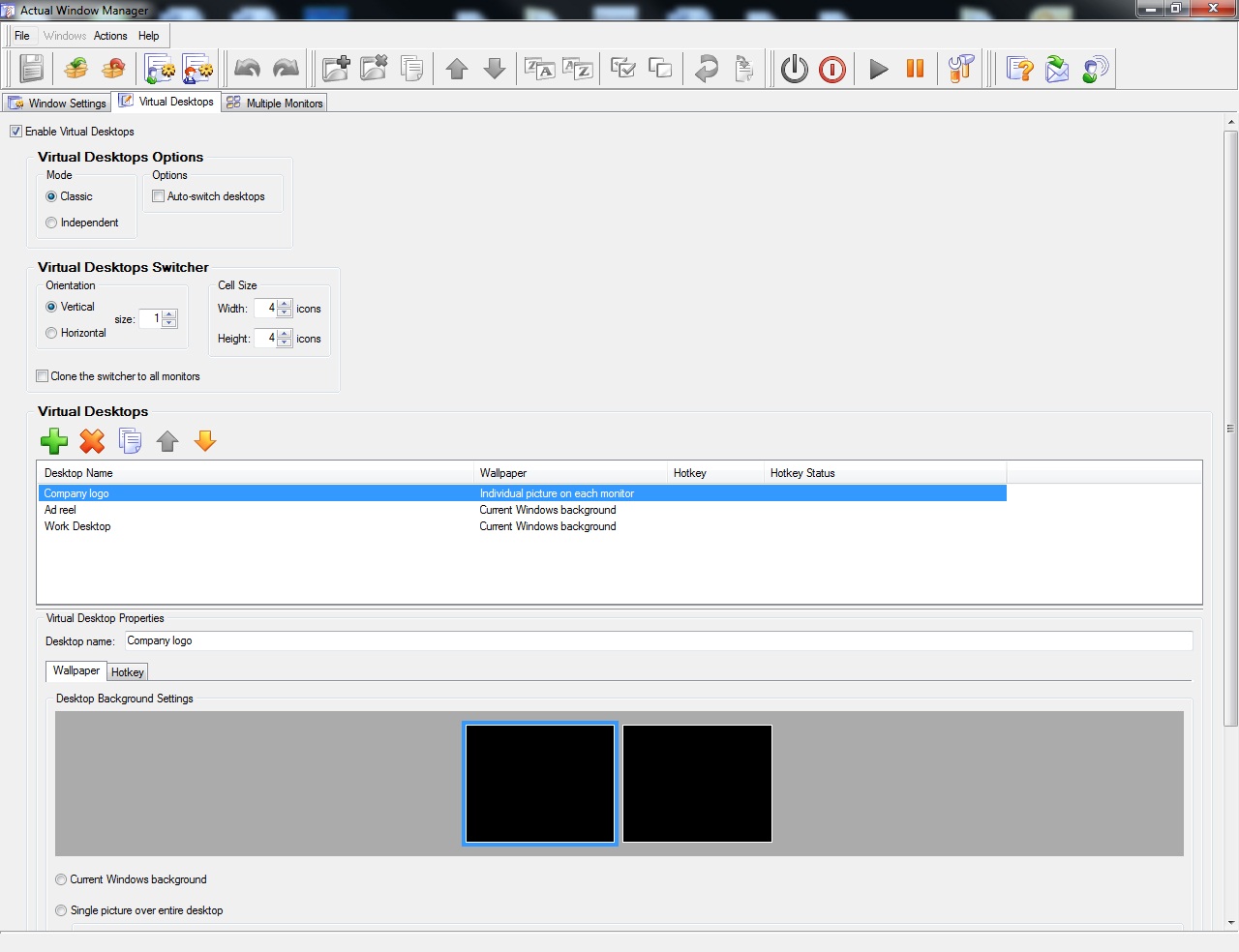Screen dimensions: 1239x952
Task: Click the box icon with green arrow
Action: pos(76,69)
